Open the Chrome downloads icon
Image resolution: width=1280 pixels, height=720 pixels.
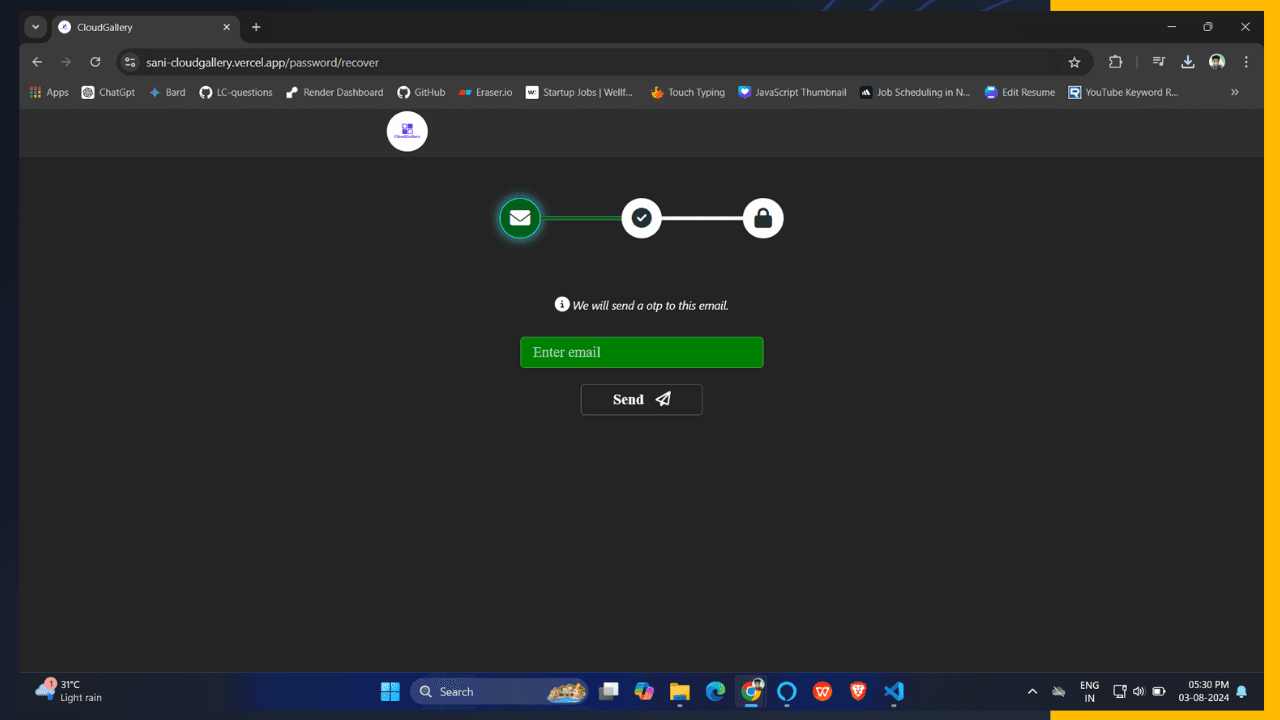coord(1187,62)
